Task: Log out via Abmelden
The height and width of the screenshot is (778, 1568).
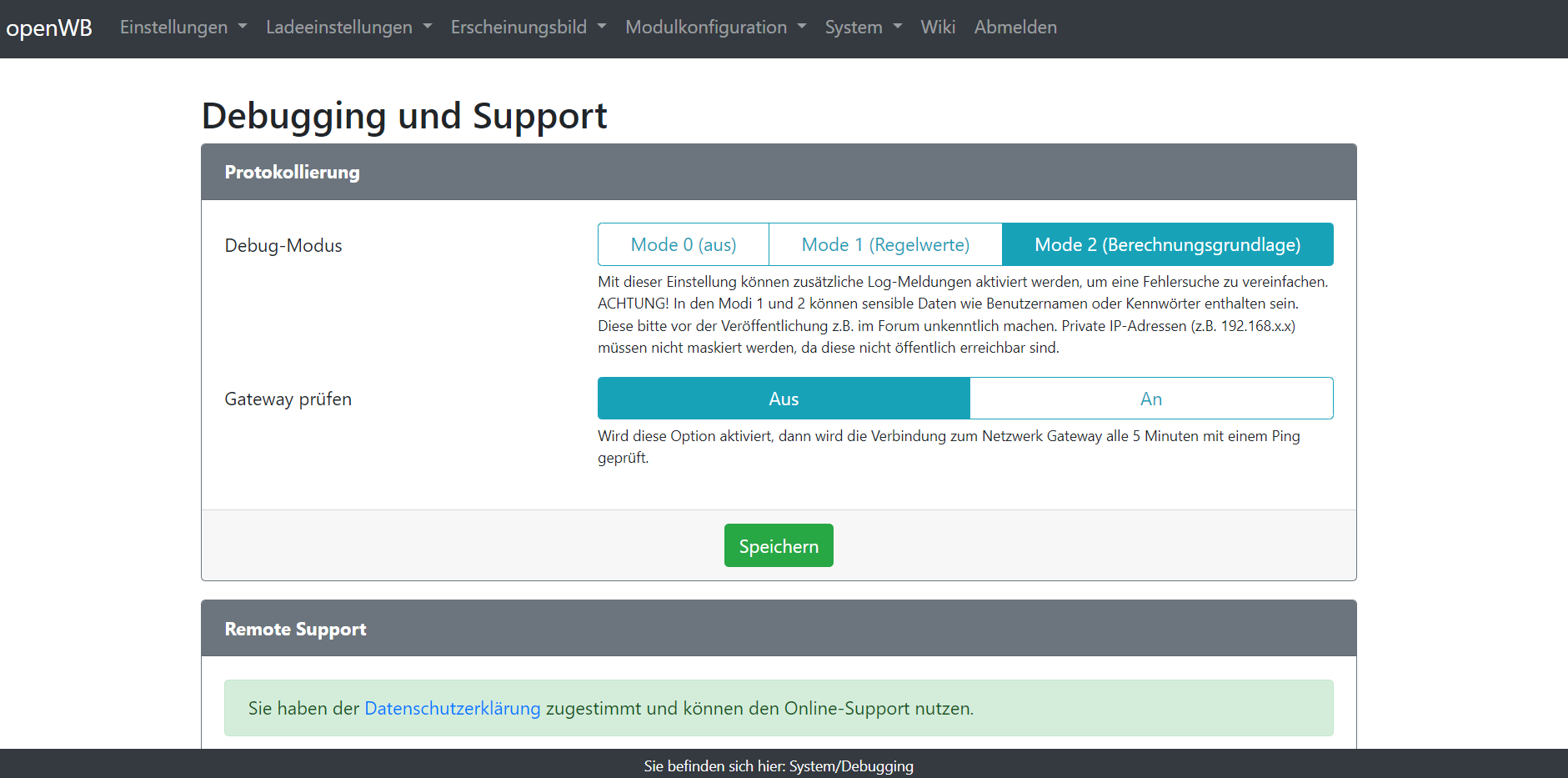Action: (1014, 28)
